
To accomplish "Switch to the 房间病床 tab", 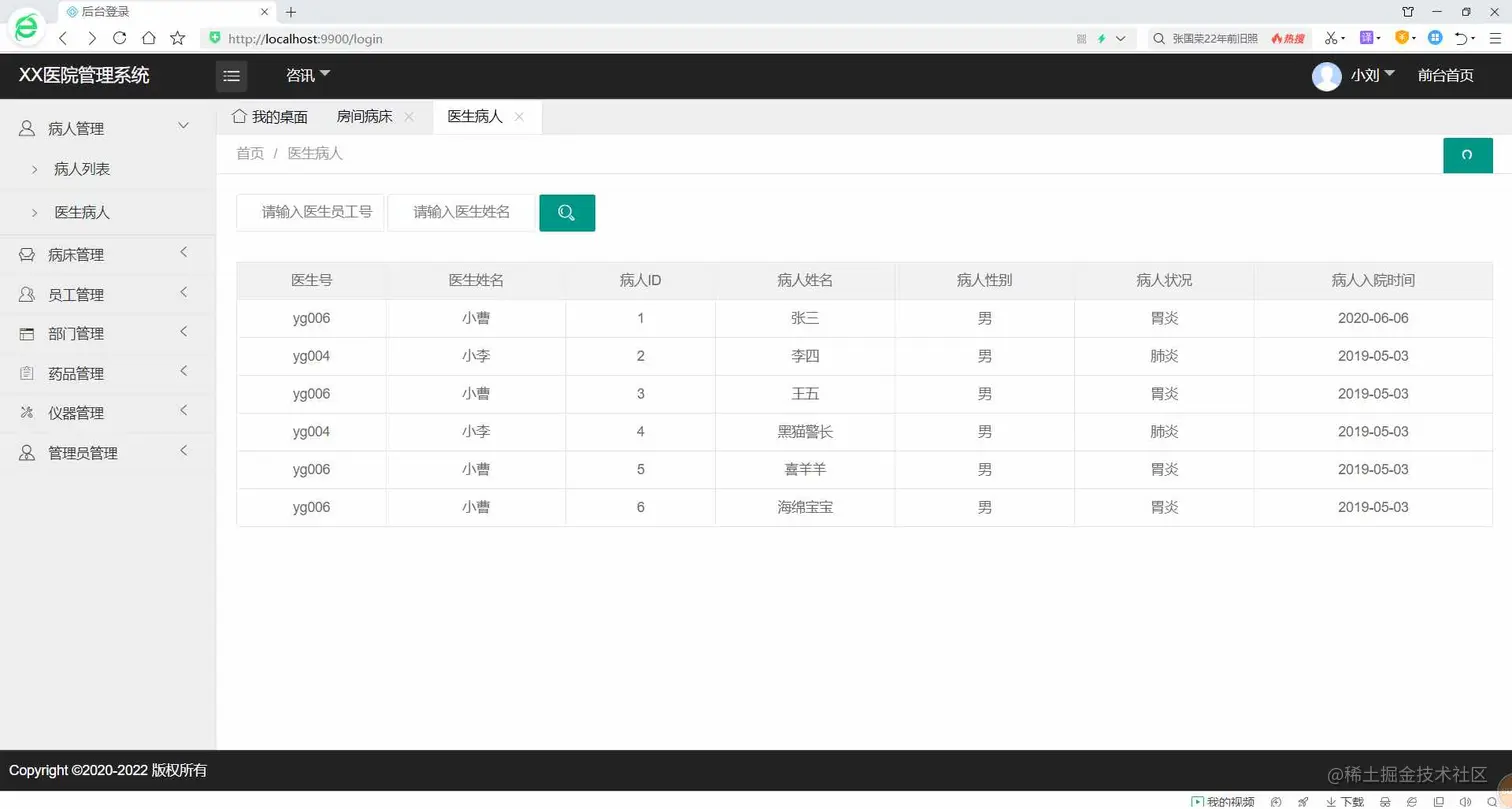I will (x=365, y=117).
